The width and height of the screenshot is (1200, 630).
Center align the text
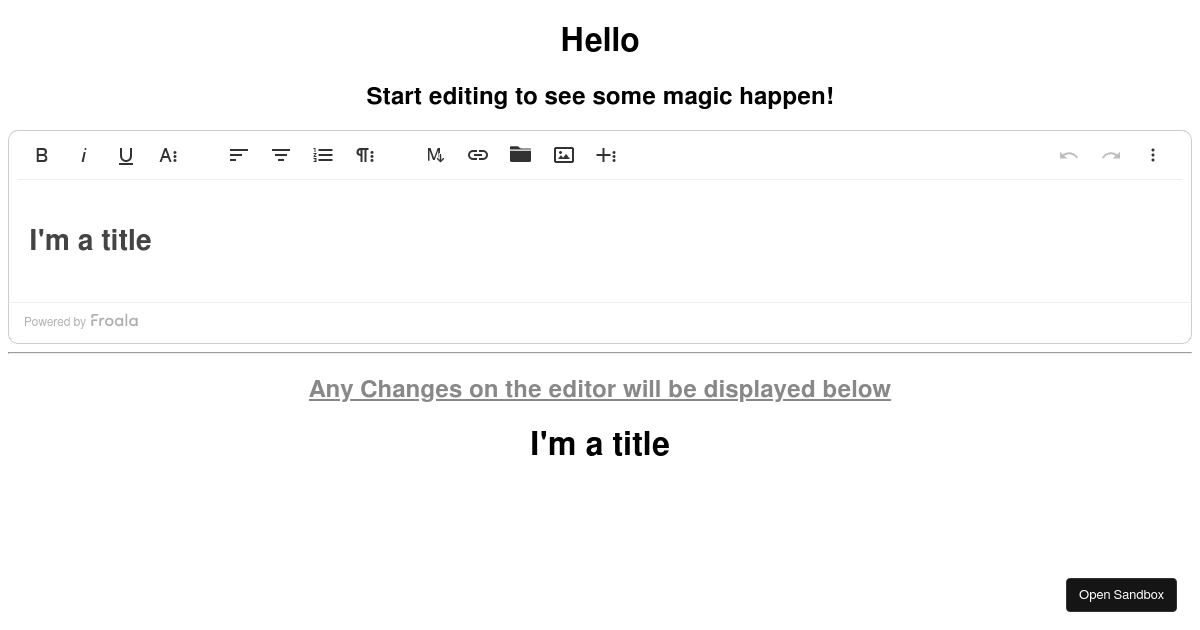click(x=281, y=155)
